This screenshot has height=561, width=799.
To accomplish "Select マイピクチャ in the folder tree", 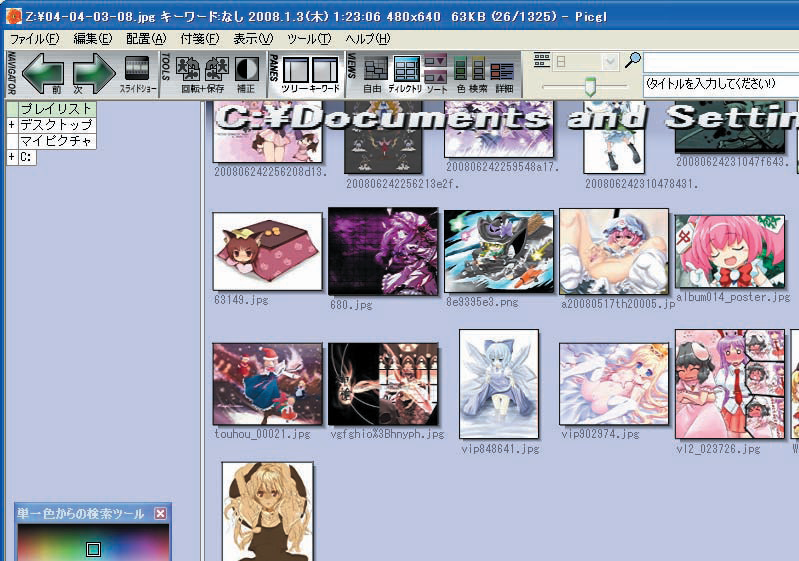I will click(x=57, y=141).
